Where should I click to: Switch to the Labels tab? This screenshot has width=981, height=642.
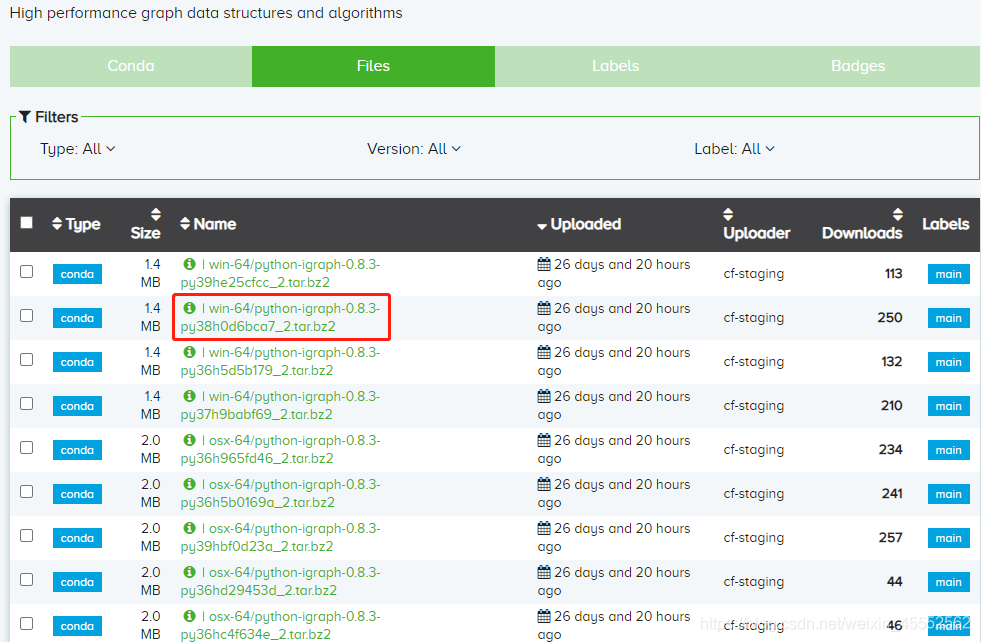pyautogui.click(x=616, y=66)
